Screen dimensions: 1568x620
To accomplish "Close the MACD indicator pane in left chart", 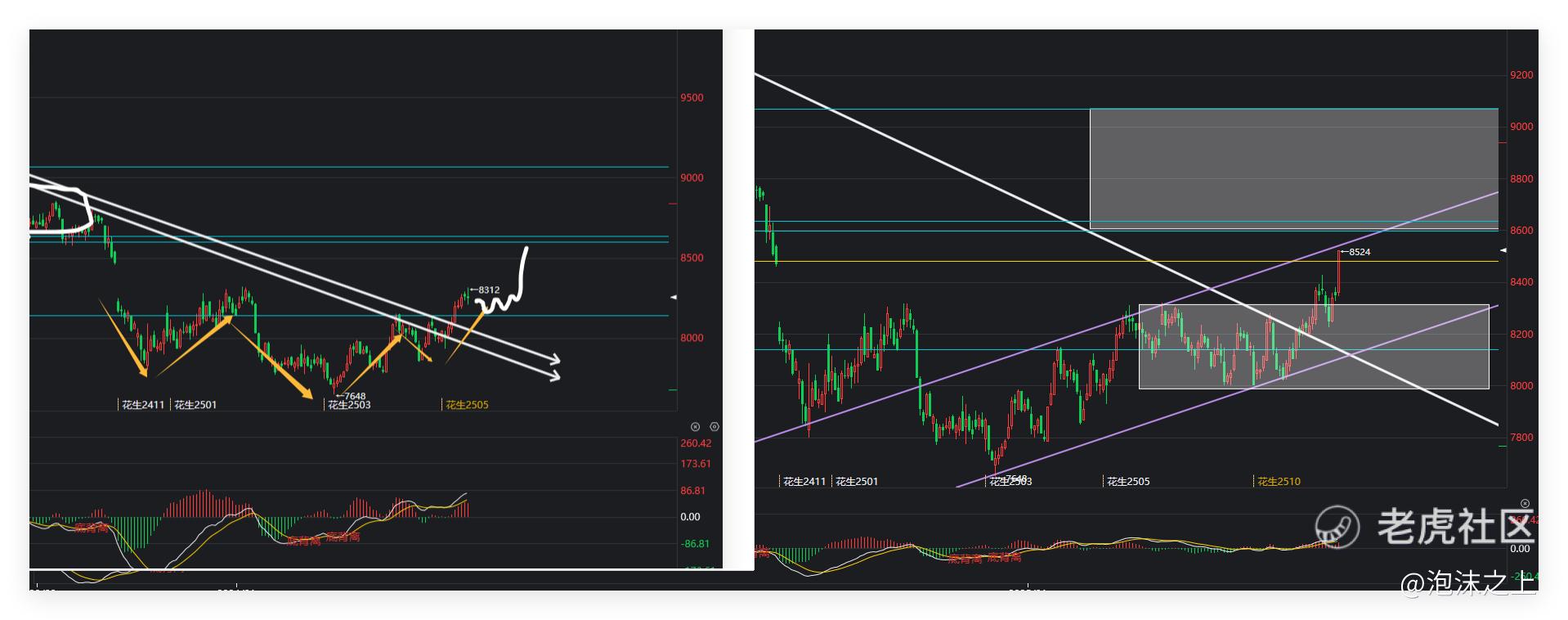I will pyautogui.click(x=695, y=427).
